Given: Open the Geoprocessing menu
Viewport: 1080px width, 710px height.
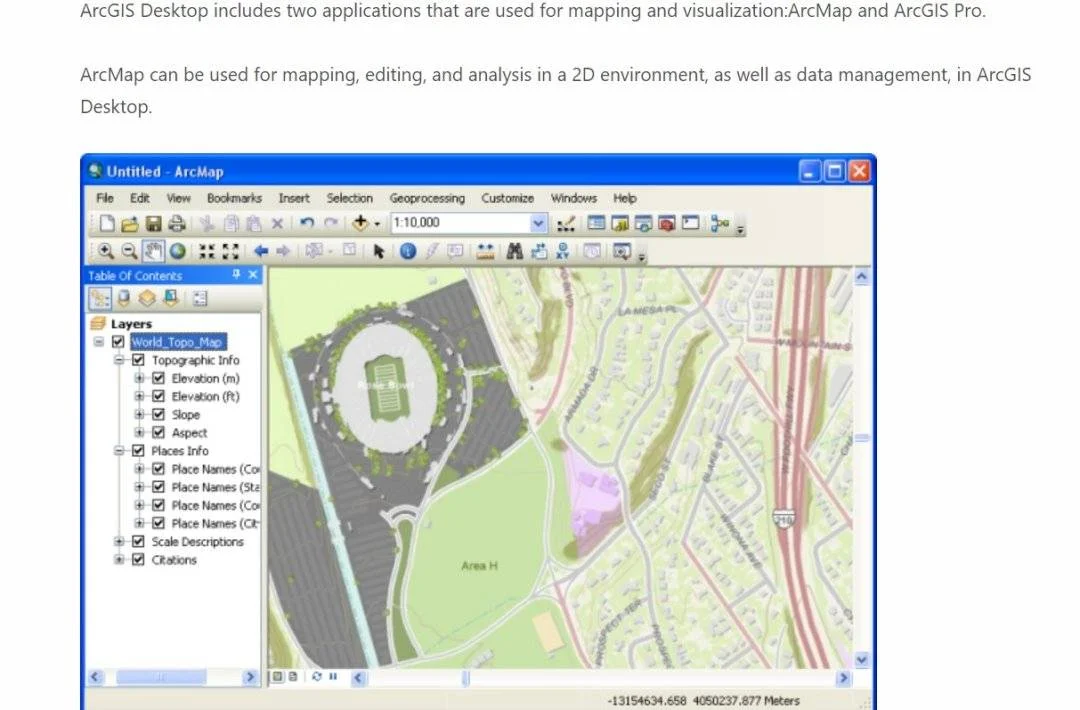Looking at the screenshot, I should point(427,198).
